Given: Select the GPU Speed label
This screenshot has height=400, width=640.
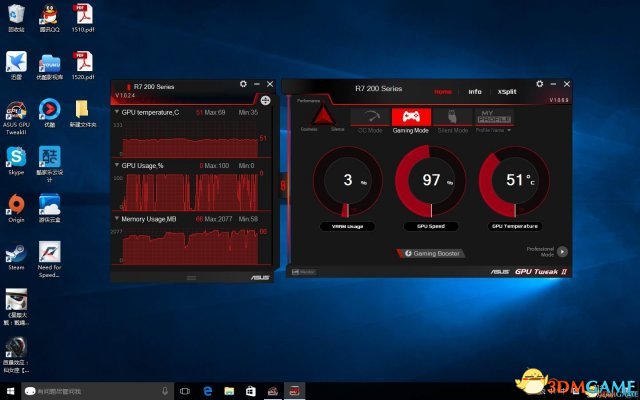Looking at the screenshot, I should 431,226.
